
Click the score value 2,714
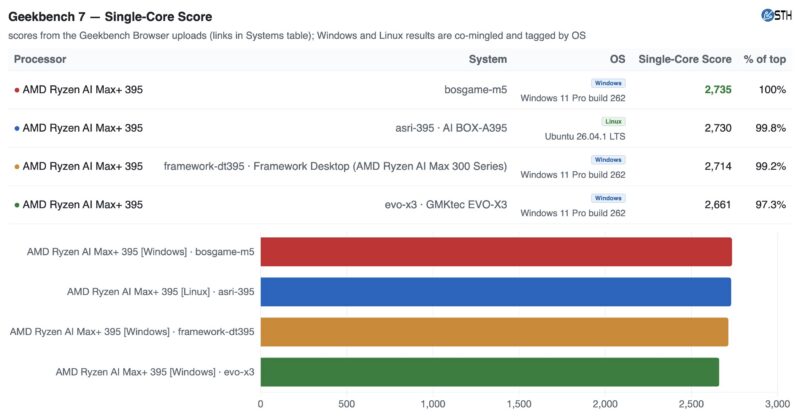pos(718,166)
